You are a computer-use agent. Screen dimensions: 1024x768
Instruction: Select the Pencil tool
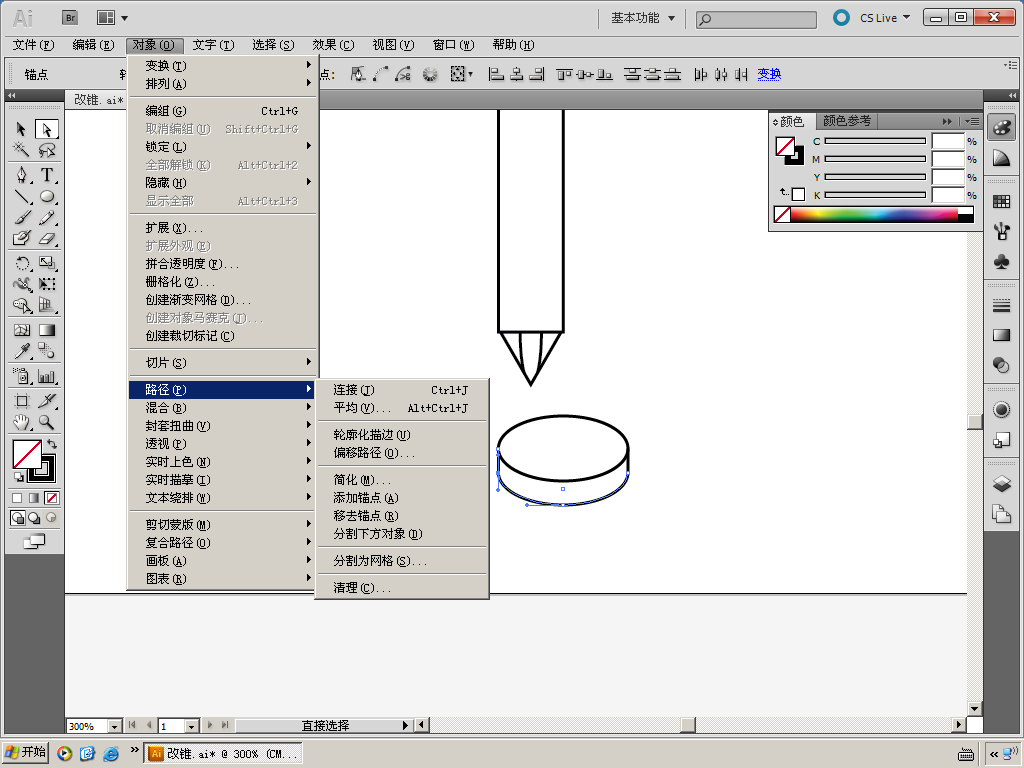click(46, 217)
